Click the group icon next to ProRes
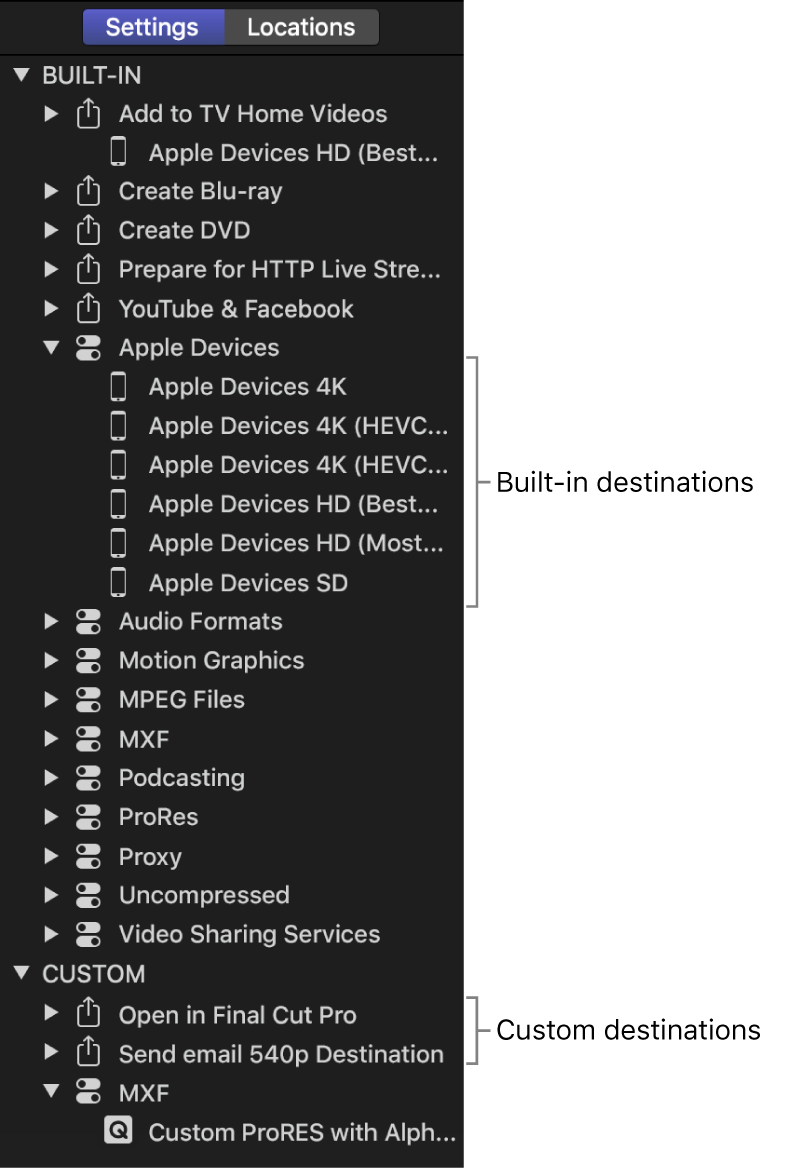Image resolution: width=790 pixels, height=1168 pixels. click(x=88, y=817)
